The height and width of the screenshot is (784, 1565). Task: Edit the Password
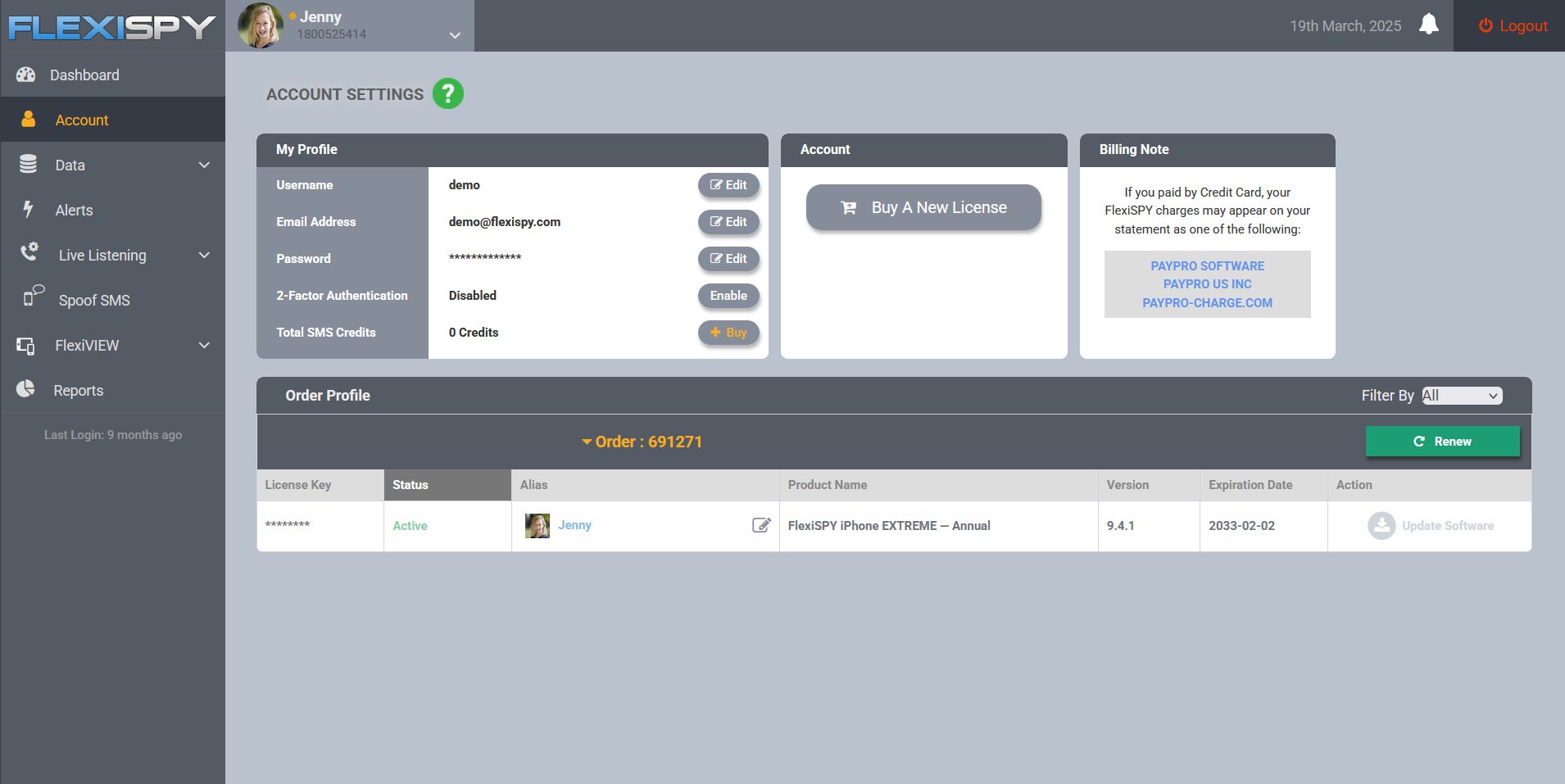pyautogui.click(x=728, y=259)
